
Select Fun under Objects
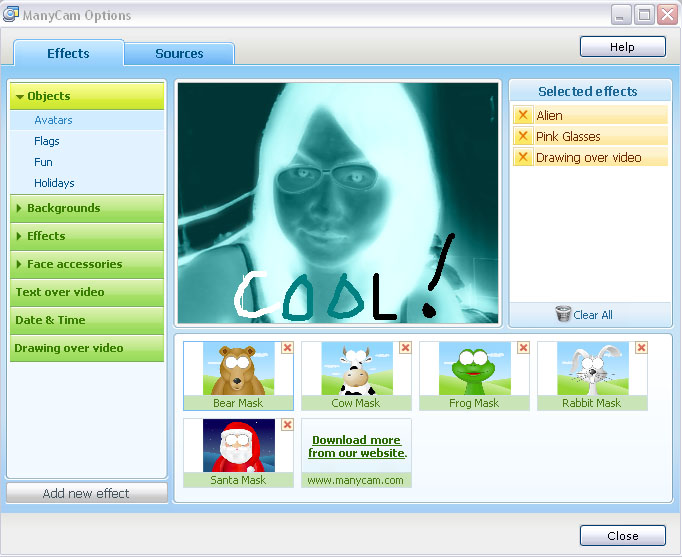click(87, 162)
